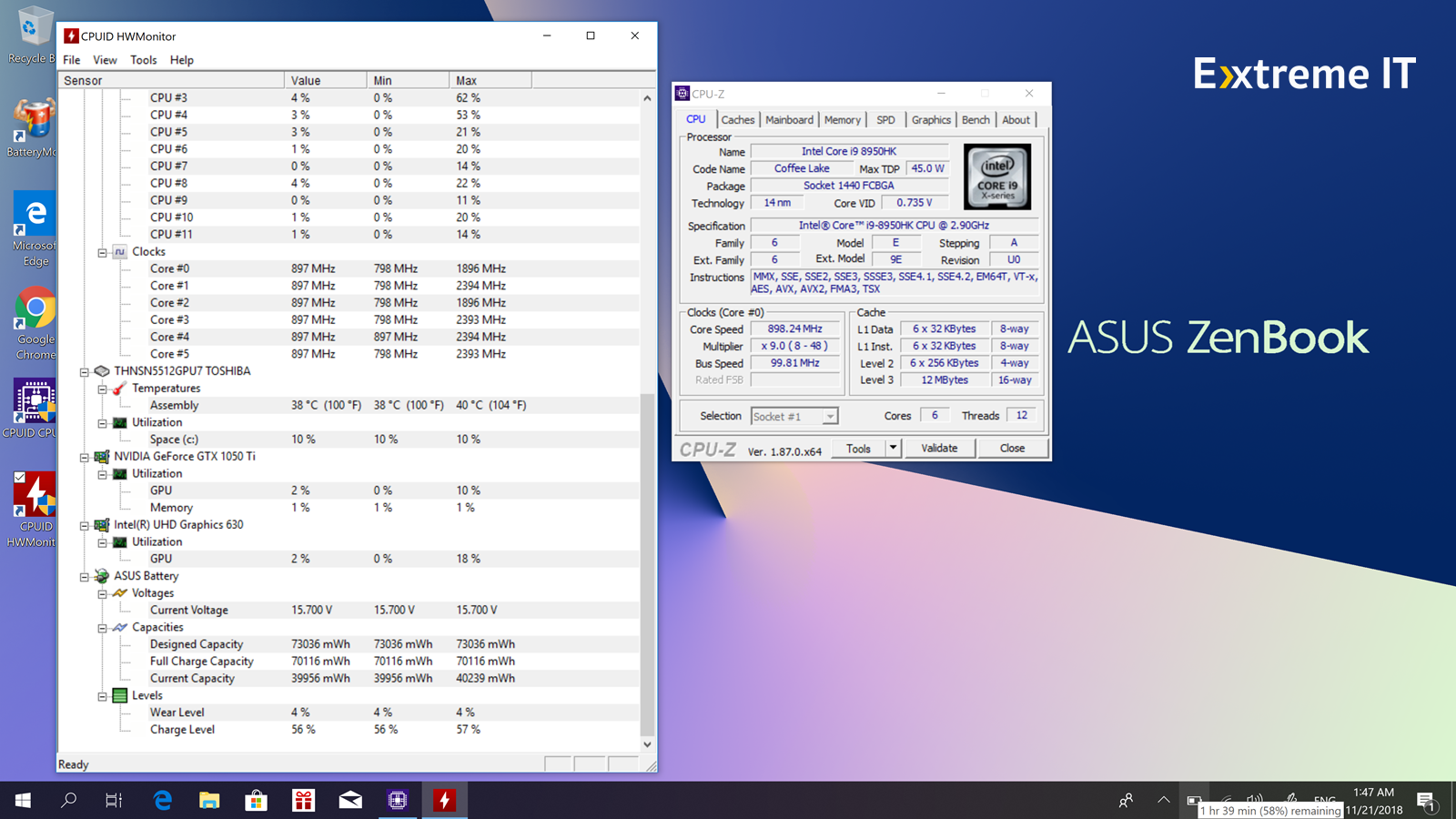The image size is (1456, 819).
Task: Click the Value column header
Action: pyautogui.click(x=326, y=80)
